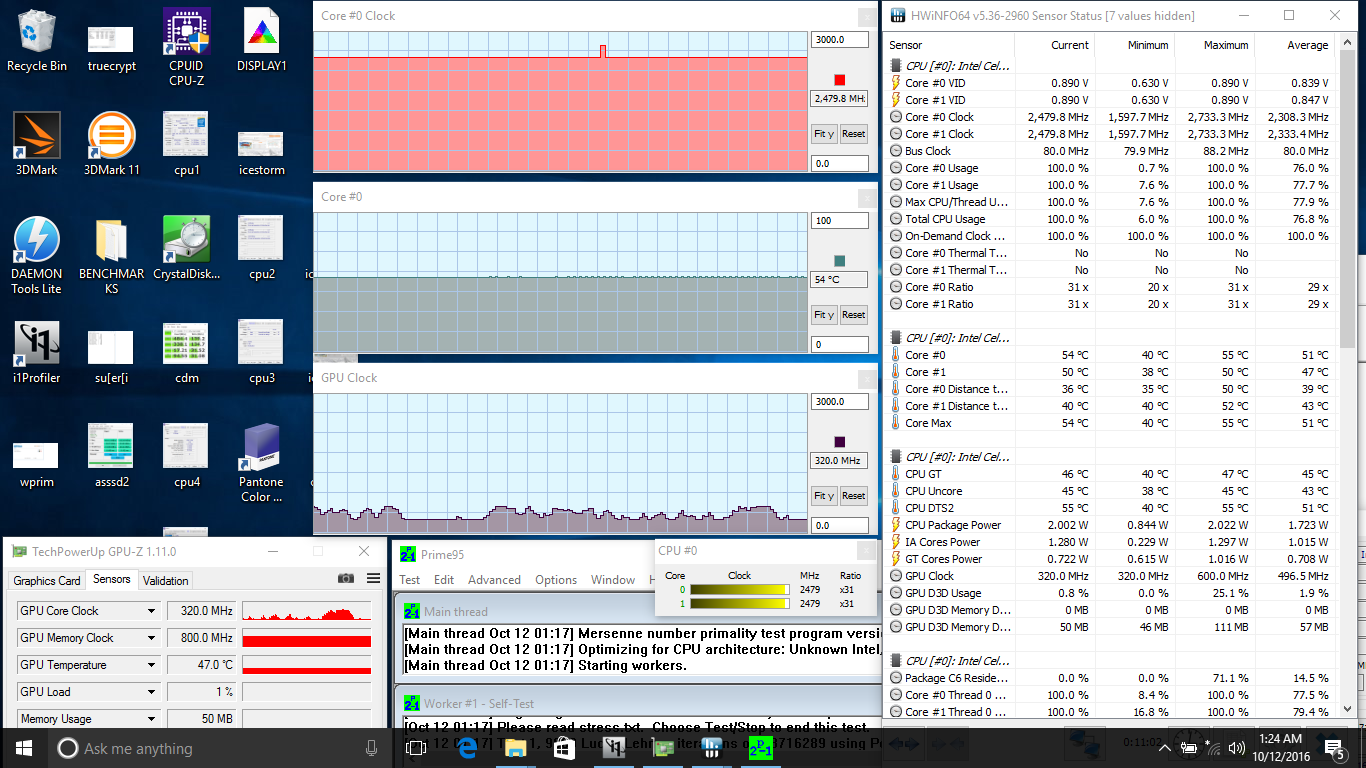Select the Sensors tab in GPU-Z
Viewport: 1366px width, 768px height.
pos(112,579)
